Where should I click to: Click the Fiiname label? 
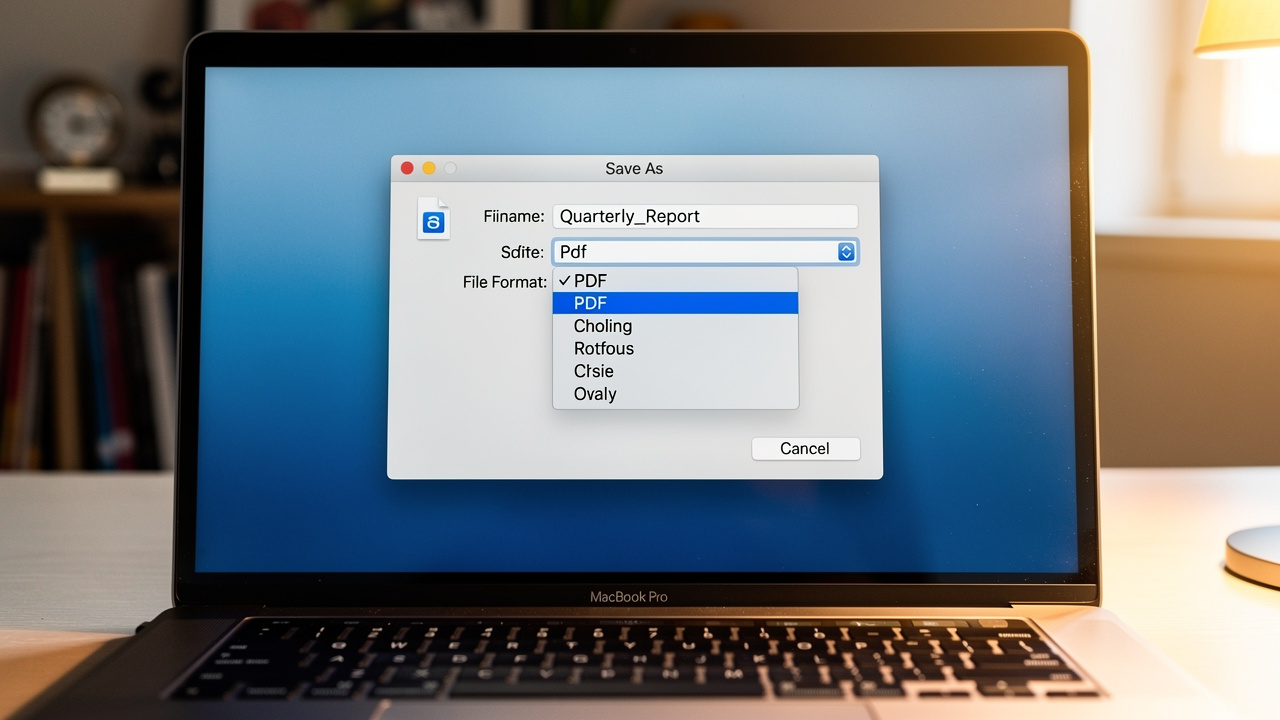[x=514, y=216]
